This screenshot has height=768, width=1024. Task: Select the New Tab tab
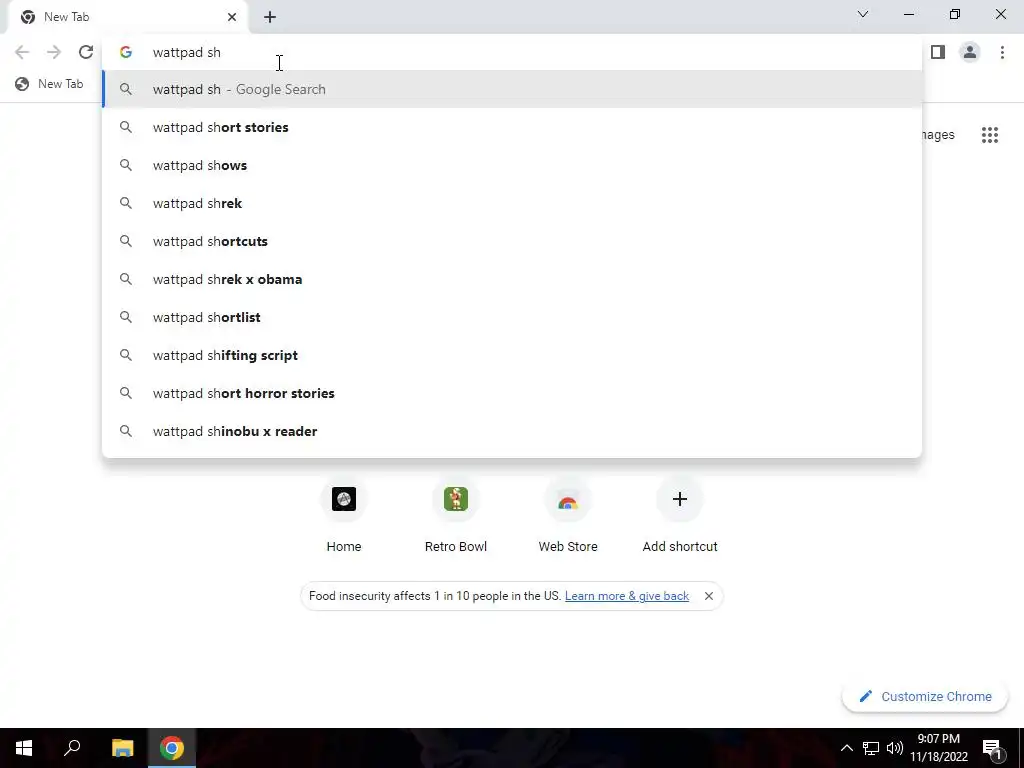(129, 17)
